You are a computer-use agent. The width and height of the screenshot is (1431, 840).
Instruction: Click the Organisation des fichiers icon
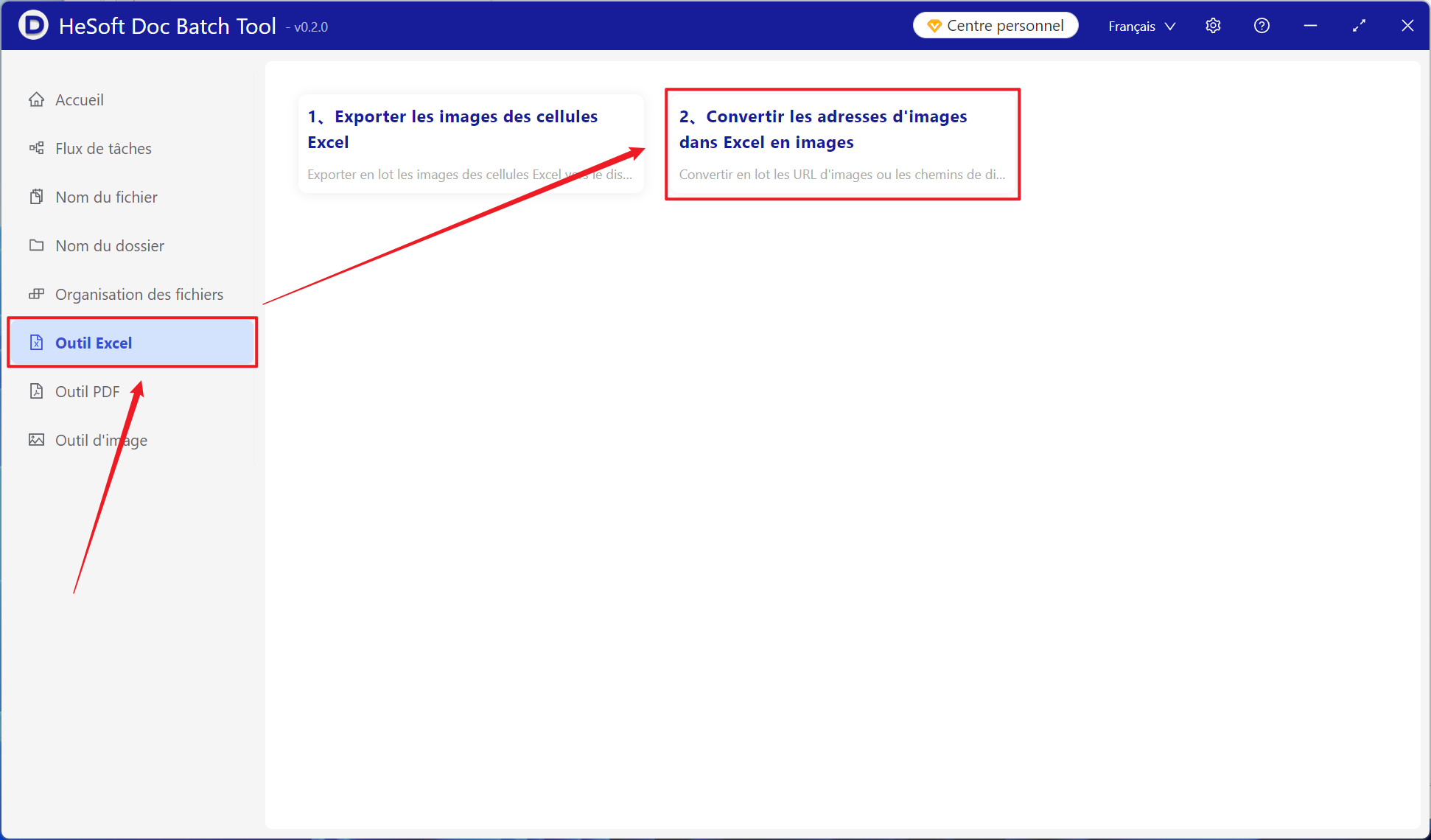pos(36,294)
